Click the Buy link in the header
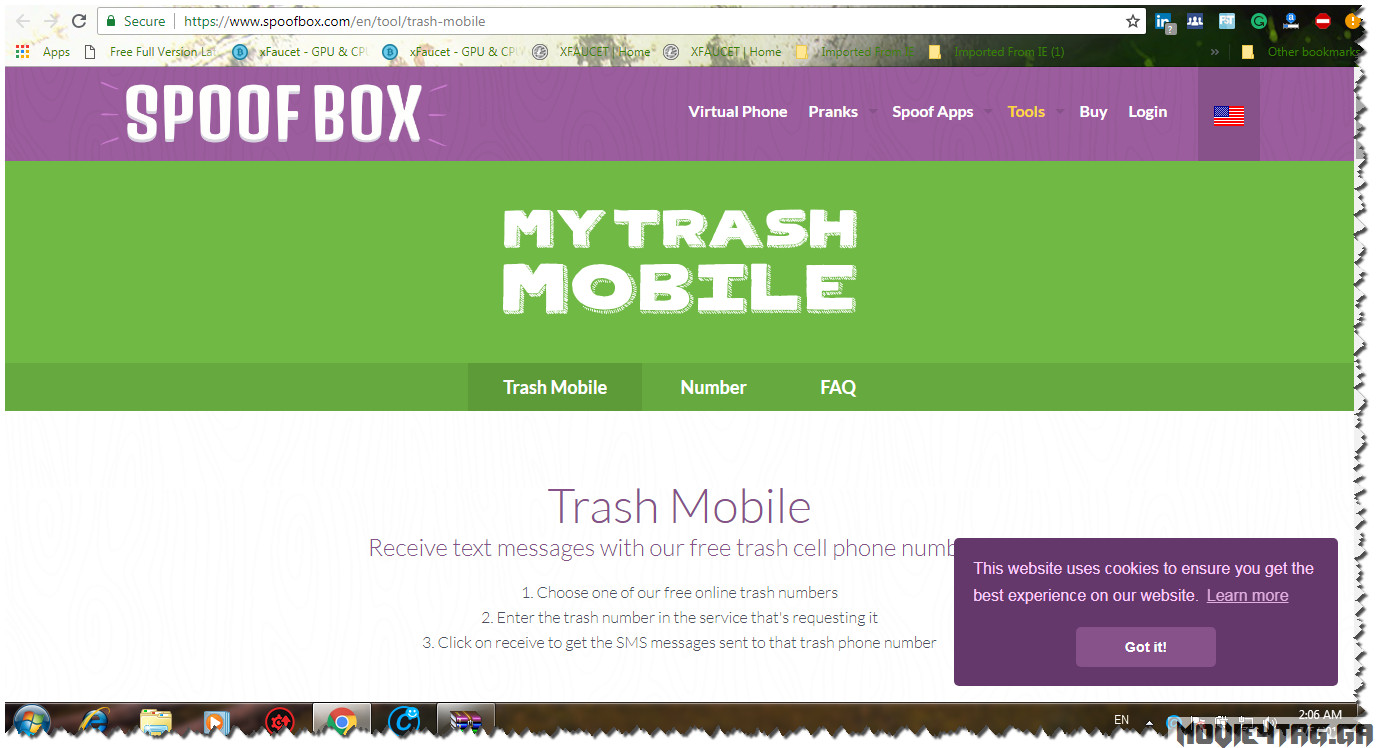 [x=1093, y=112]
